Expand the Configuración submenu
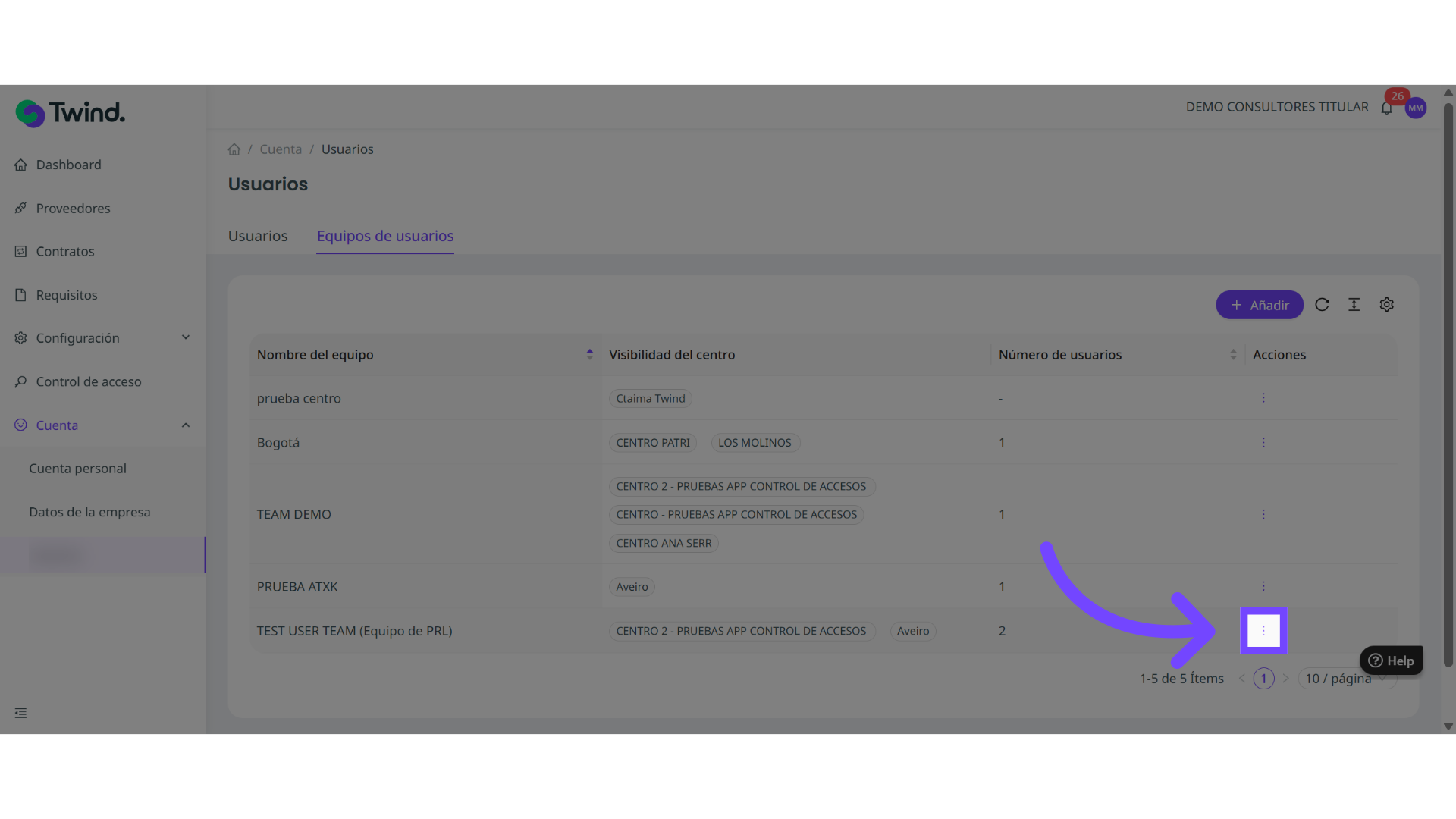1456x819 pixels. click(x=186, y=337)
